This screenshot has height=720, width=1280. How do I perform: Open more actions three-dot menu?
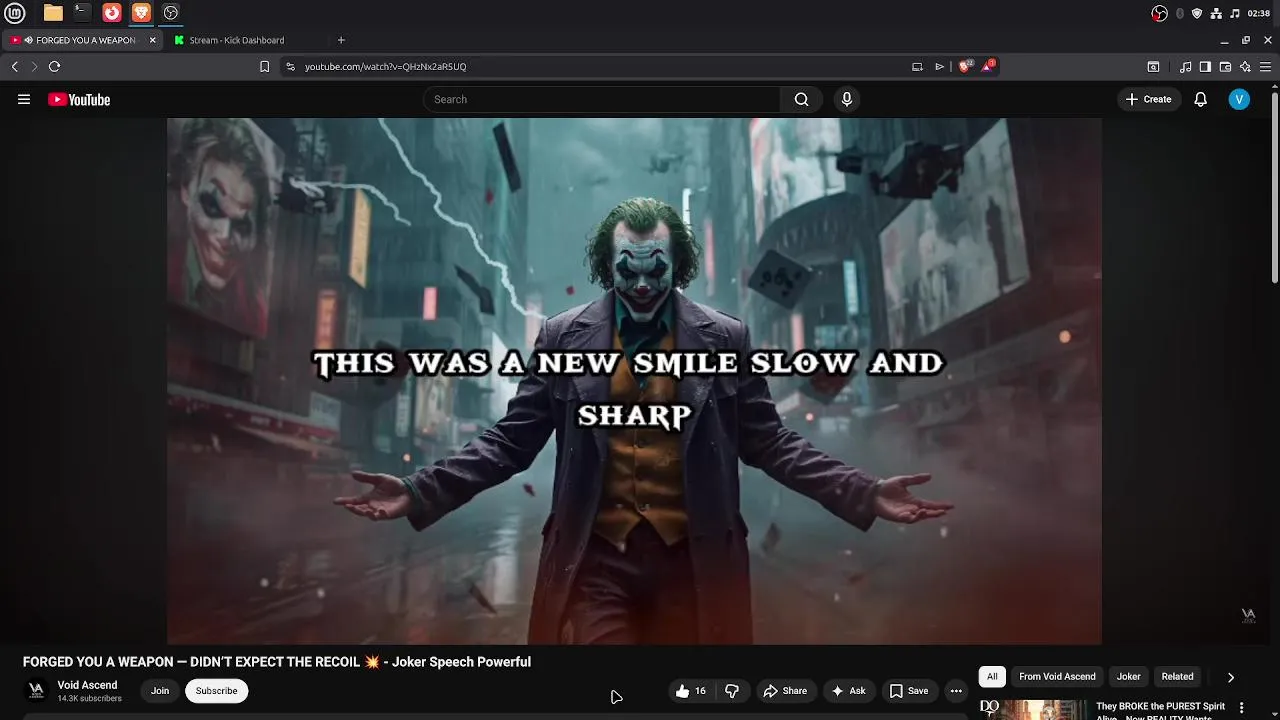point(956,691)
